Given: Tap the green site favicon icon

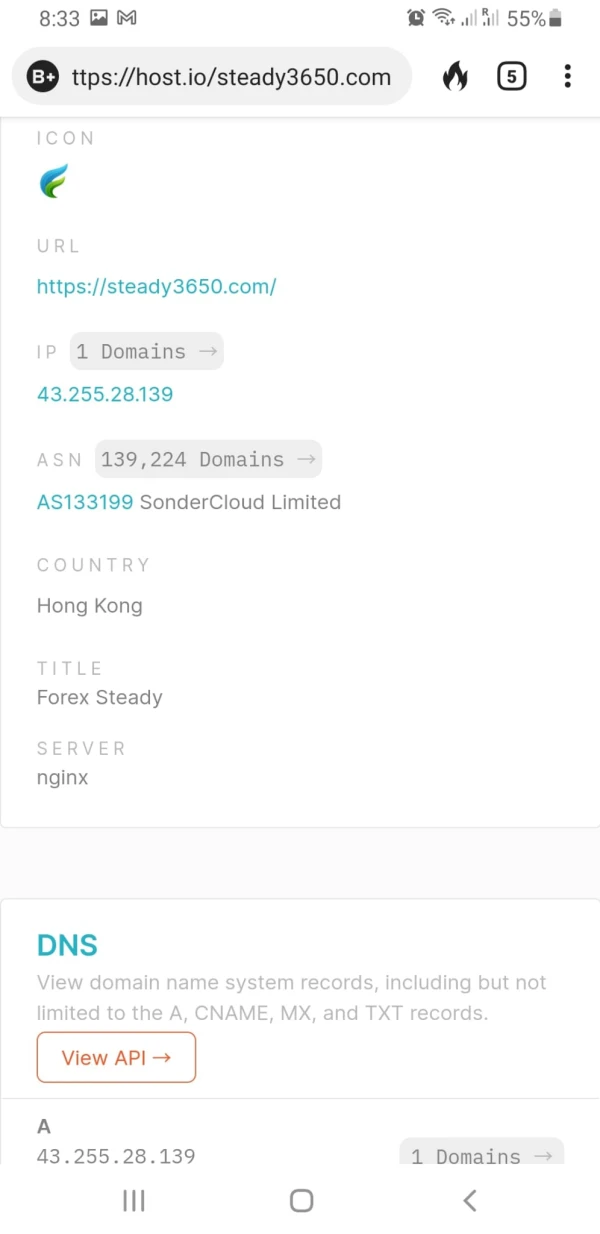Looking at the screenshot, I should pos(53,181).
